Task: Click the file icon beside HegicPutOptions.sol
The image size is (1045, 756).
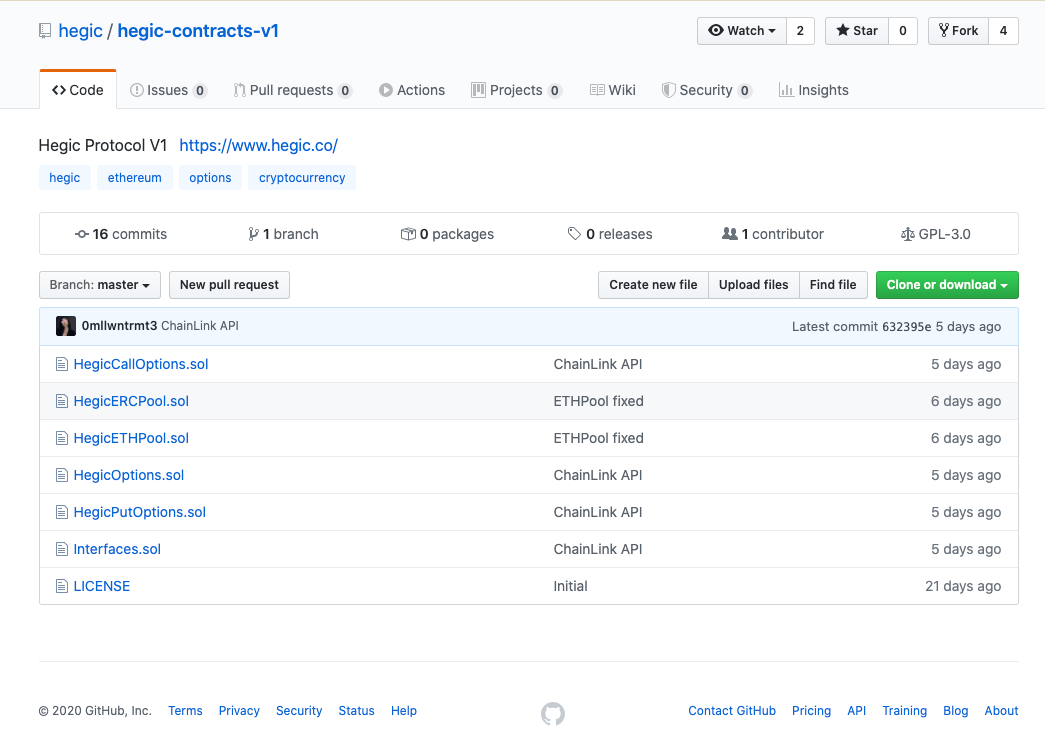Action: point(61,512)
